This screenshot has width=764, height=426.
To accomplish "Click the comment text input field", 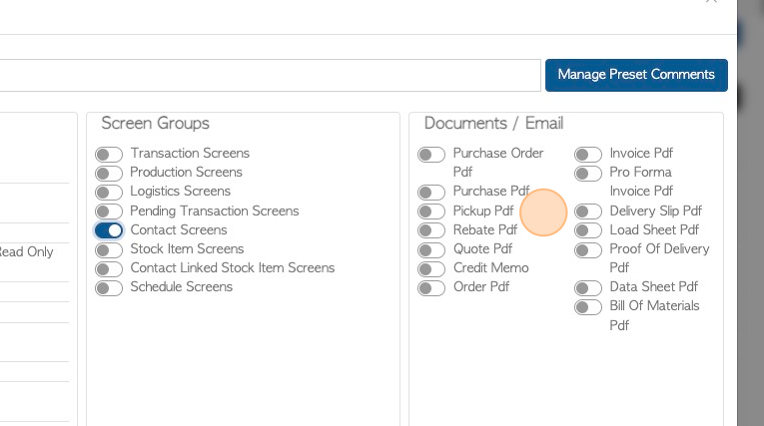I will (270, 75).
